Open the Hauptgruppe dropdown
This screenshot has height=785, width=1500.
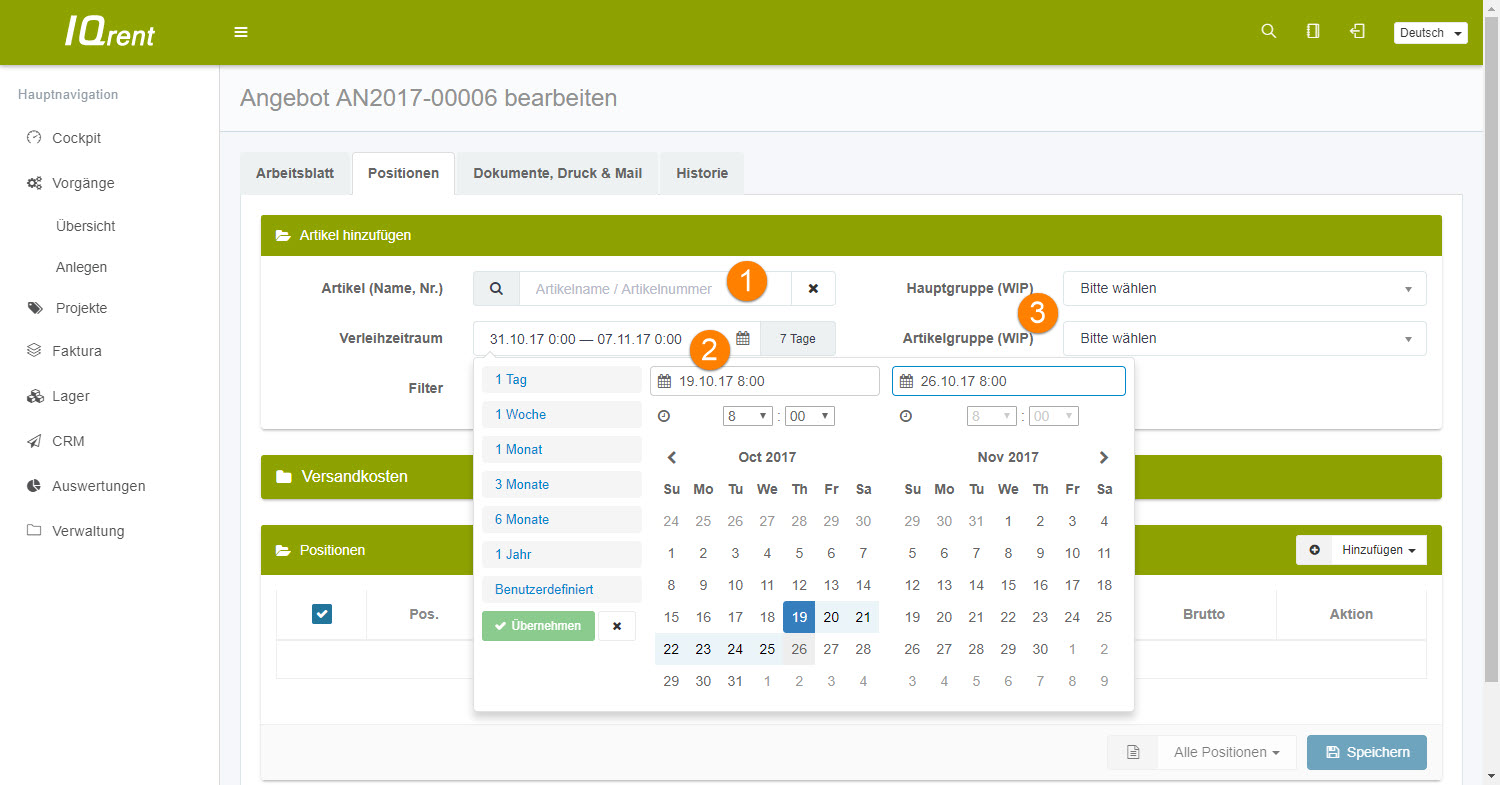point(1244,288)
